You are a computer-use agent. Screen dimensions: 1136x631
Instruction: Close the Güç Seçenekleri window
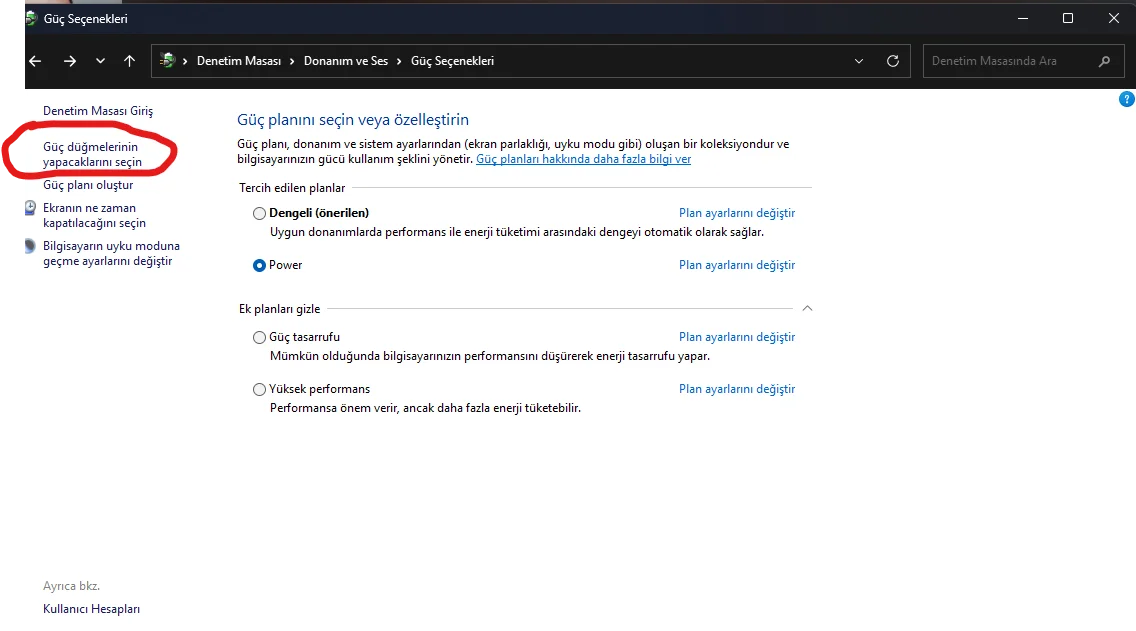1114,18
